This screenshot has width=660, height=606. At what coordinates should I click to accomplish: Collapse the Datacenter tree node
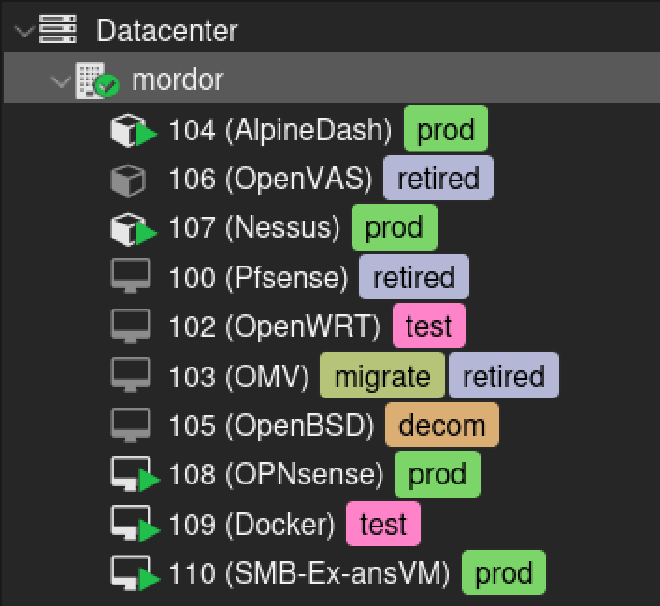pos(24,31)
